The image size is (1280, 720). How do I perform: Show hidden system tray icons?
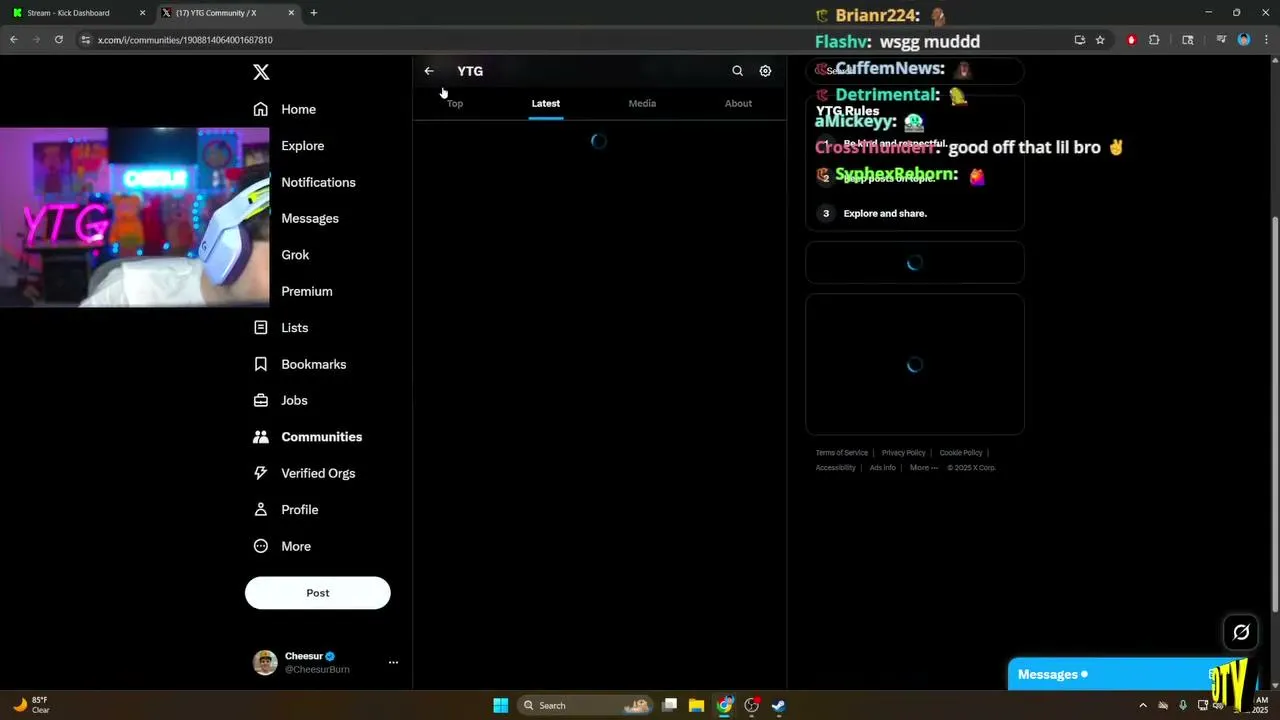tap(1143, 705)
